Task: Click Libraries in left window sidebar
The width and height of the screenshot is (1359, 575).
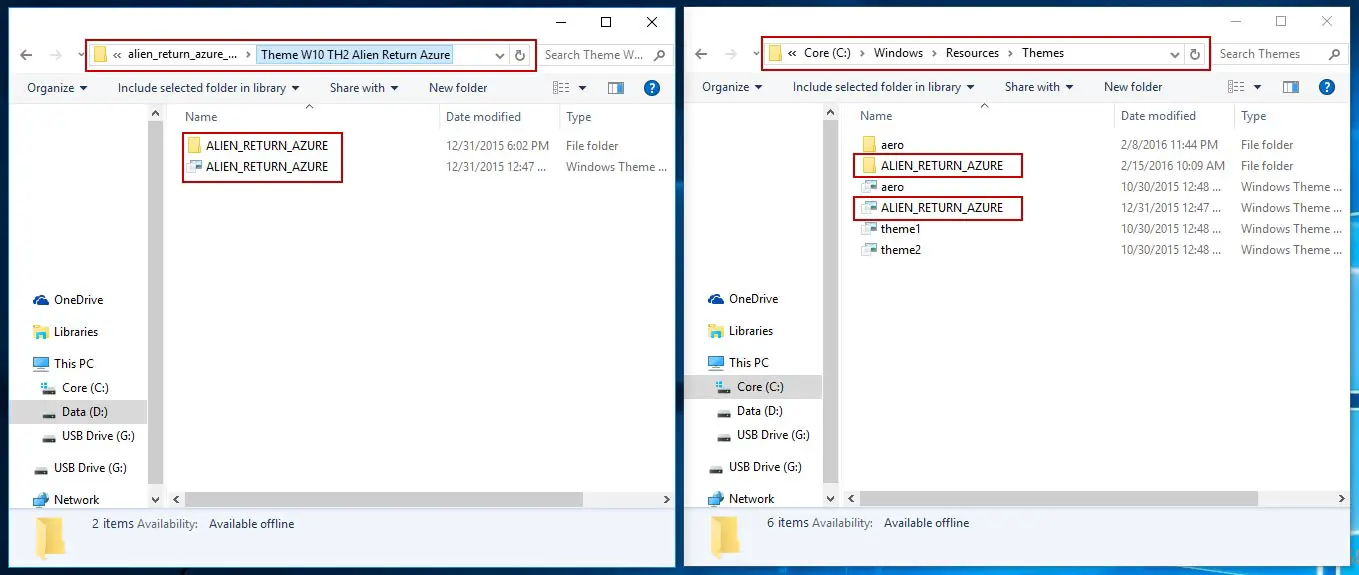Action: click(x=66, y=332)
